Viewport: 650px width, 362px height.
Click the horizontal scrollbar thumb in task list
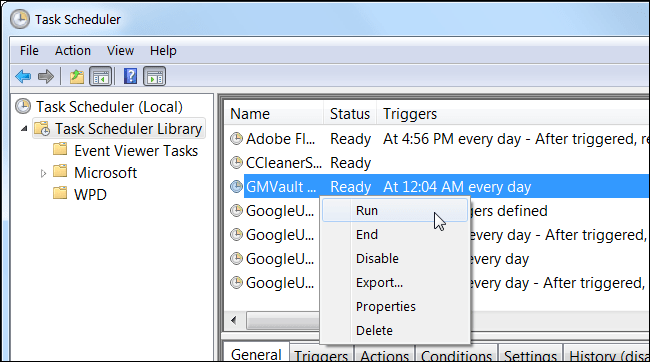coord(283,320)
